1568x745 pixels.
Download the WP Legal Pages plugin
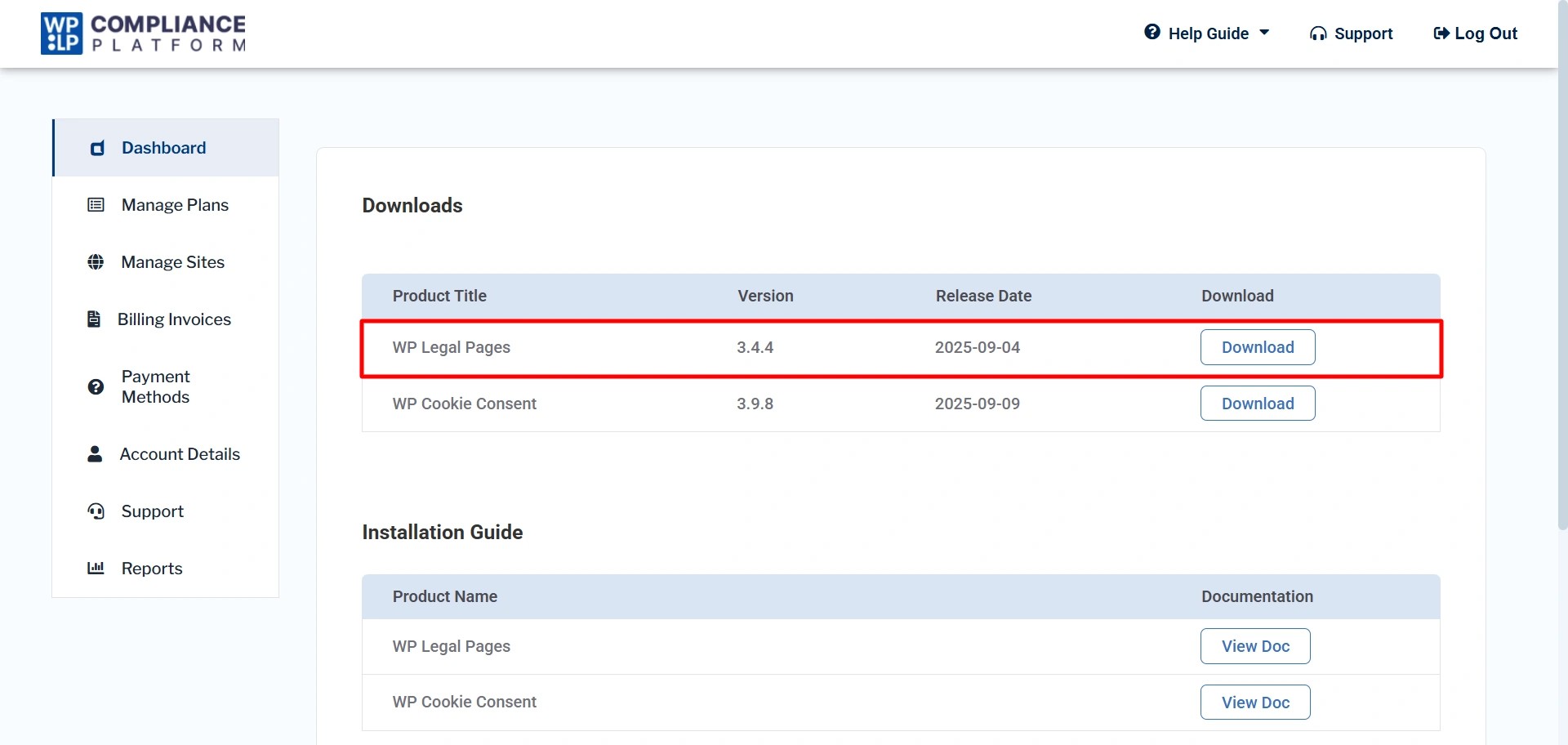1257,347
